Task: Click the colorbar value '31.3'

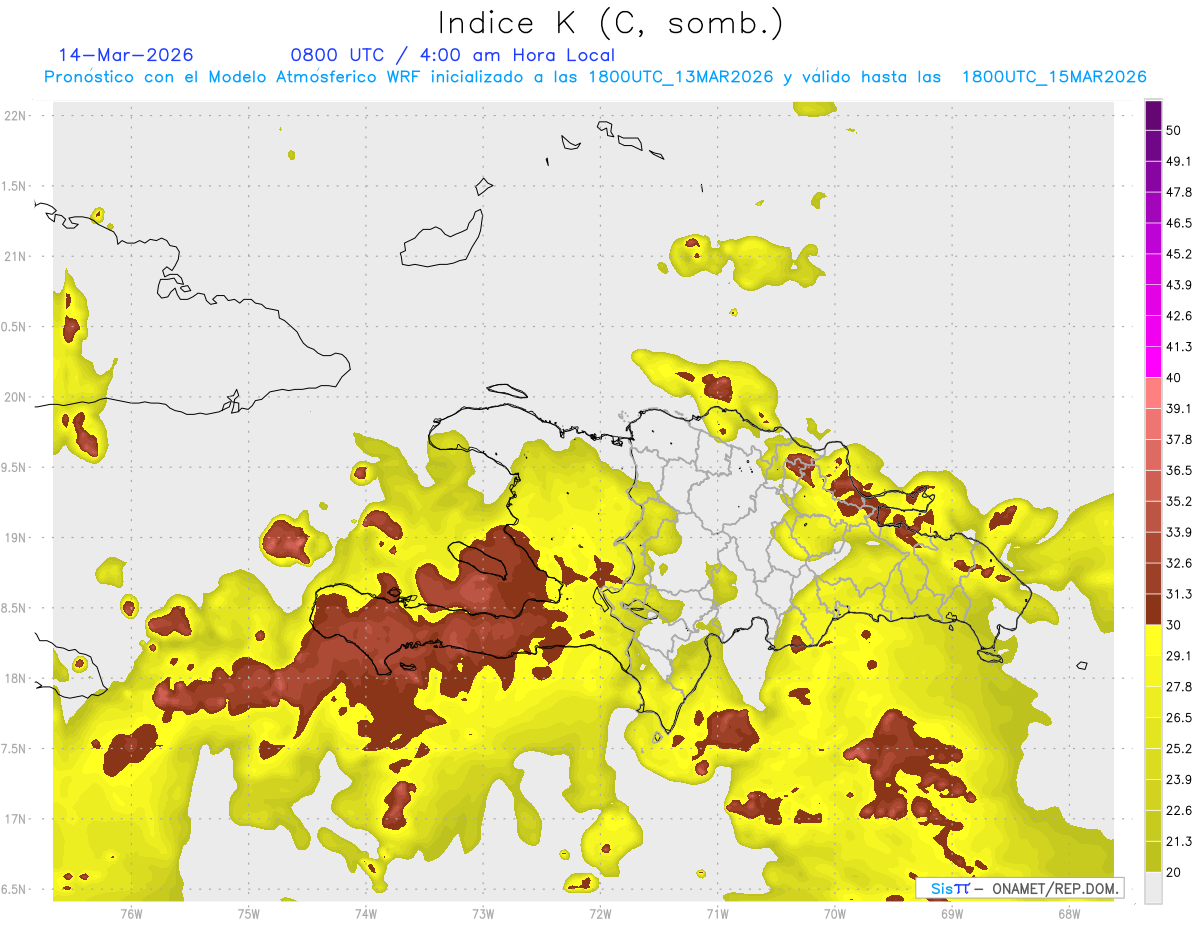Action: [x=1179, y=594]
